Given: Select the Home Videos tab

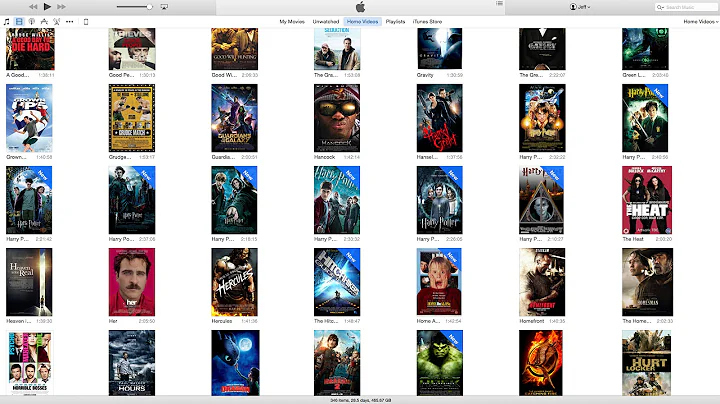Looking at the screenshot, I should [362, 22].
